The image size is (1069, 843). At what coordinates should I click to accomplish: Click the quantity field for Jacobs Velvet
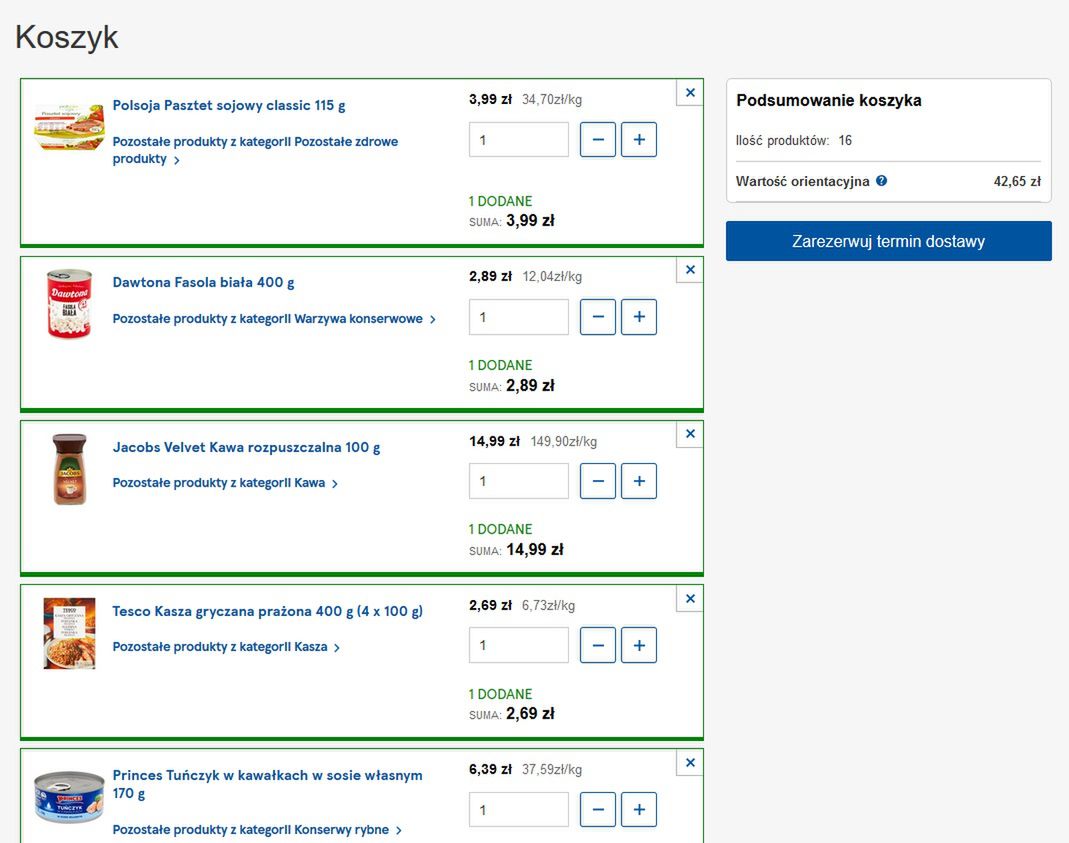pos(519,481)
